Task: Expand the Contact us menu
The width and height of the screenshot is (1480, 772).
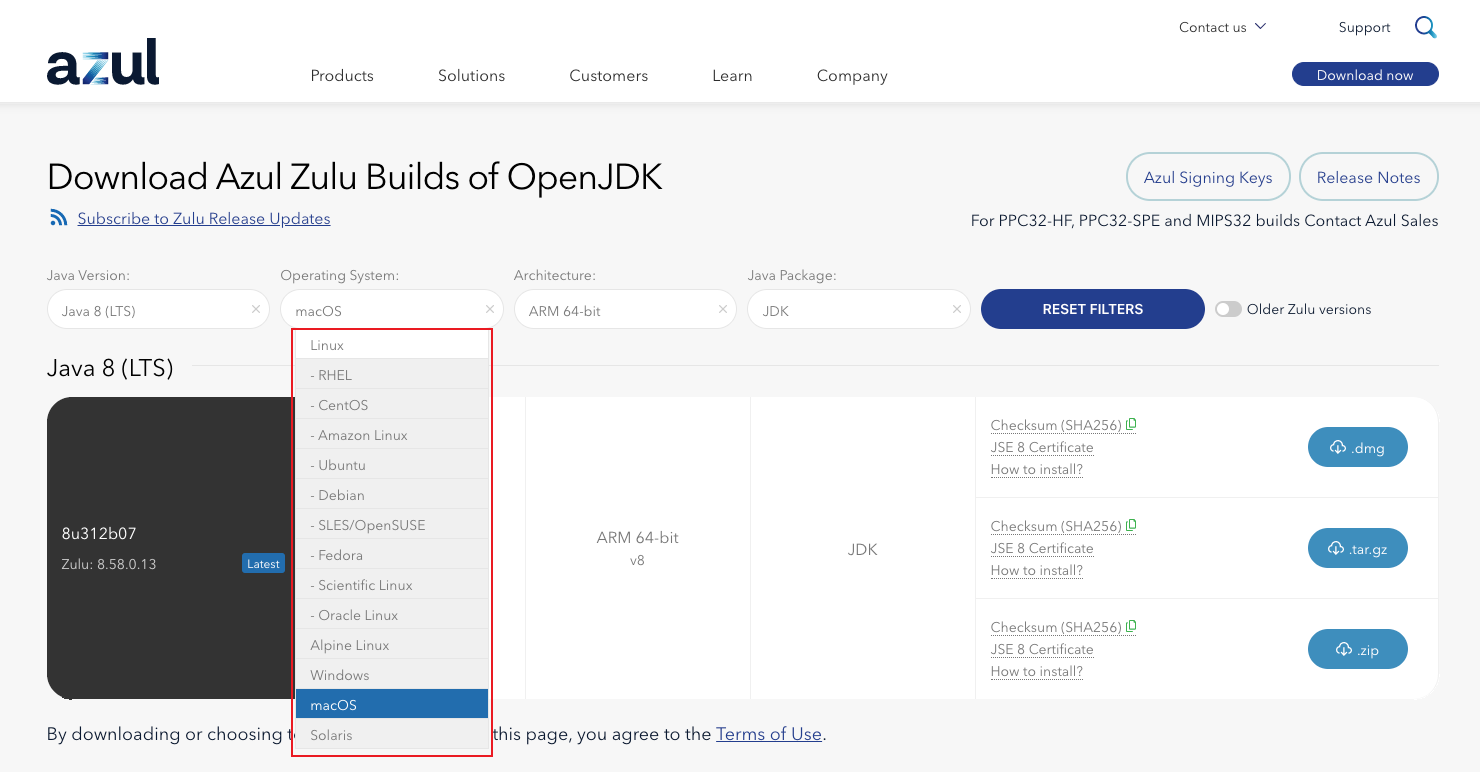Action: pyautogui.click(x=1222, y=27)
